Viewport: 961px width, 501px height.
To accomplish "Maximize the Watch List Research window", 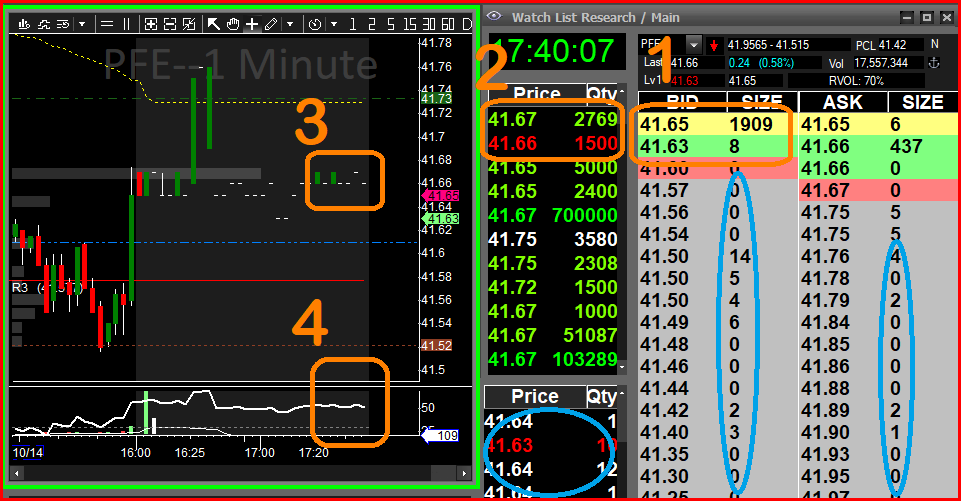I will (926, 17).
